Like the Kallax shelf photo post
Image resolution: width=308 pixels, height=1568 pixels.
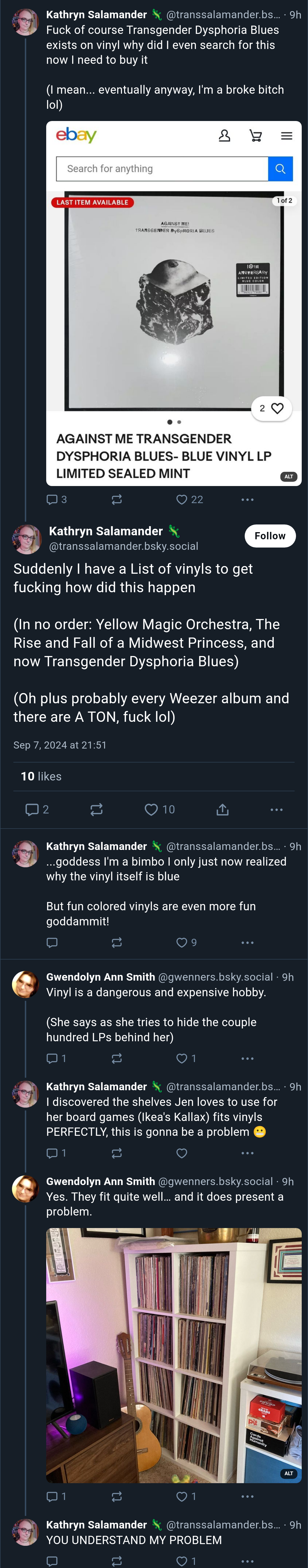[x=186, y=1496]
